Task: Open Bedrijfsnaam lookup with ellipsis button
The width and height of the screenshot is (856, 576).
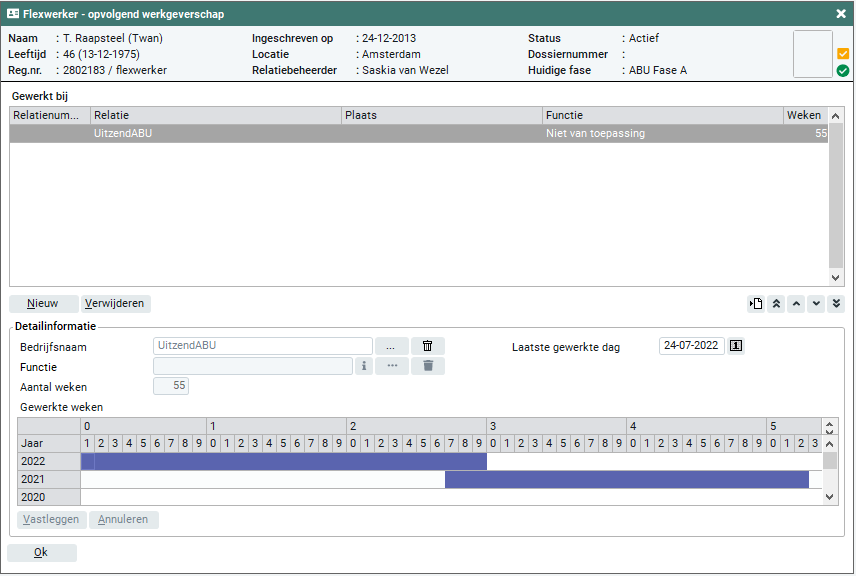Action: 391,346
